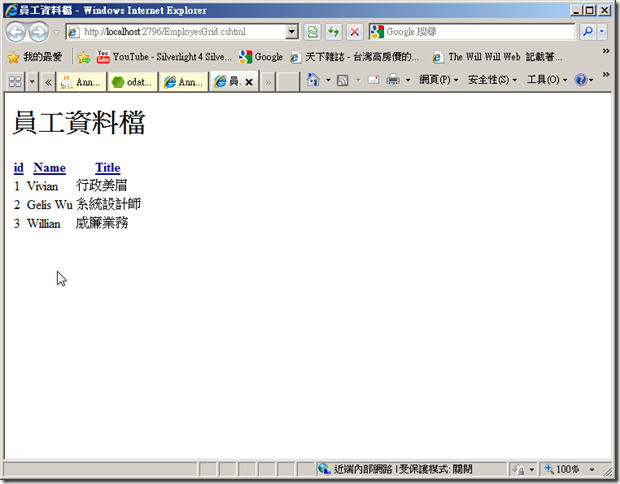The width and height of the screenshot is (620, 484).
Task: Expand the command bar overflow chevron
Action: point(605,74)
